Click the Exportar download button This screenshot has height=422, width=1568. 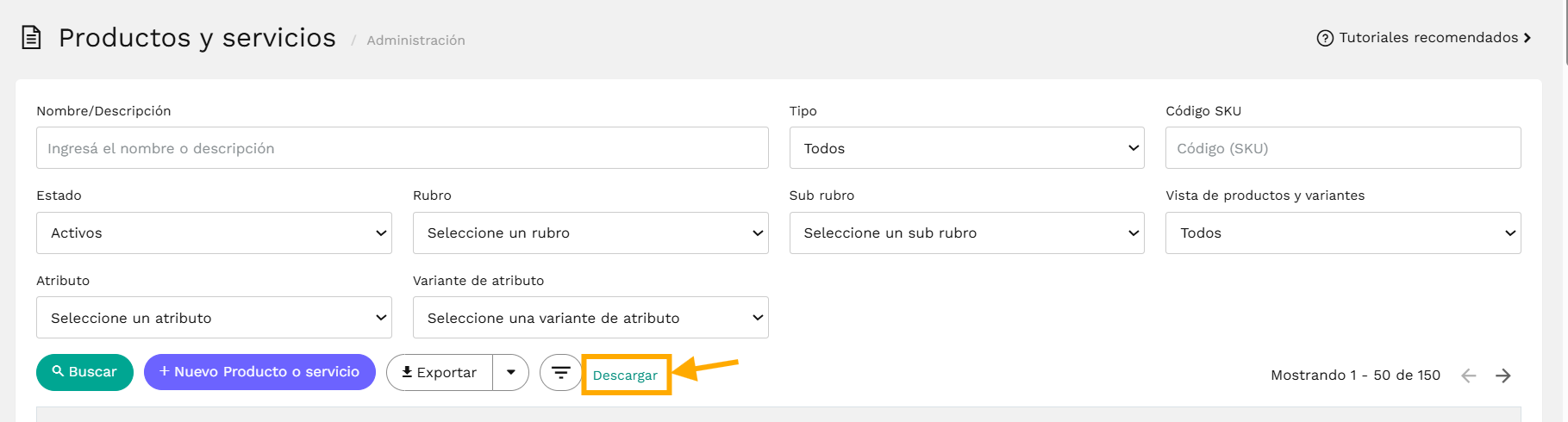click(x=440, y=373)
